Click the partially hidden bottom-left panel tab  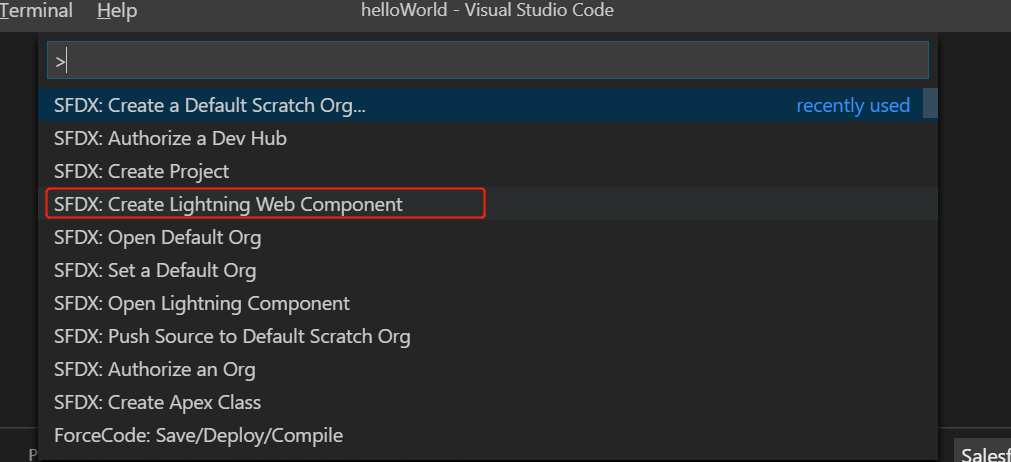[x=32, y=455]
